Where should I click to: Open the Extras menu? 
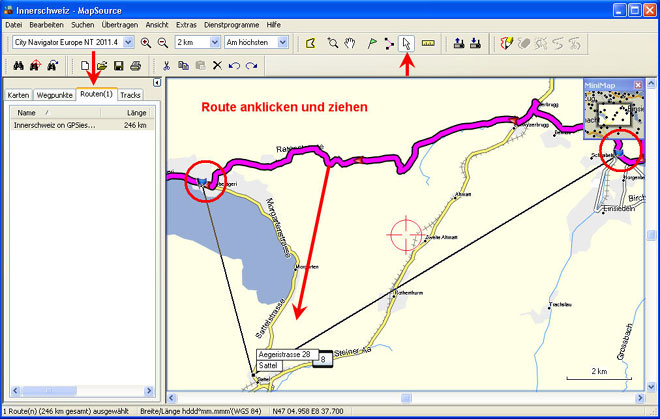tap(186, 25)
